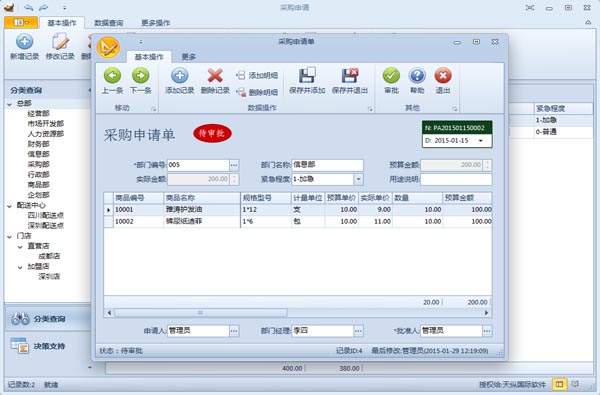Click 新增记录 in main window ribbon

24,47
